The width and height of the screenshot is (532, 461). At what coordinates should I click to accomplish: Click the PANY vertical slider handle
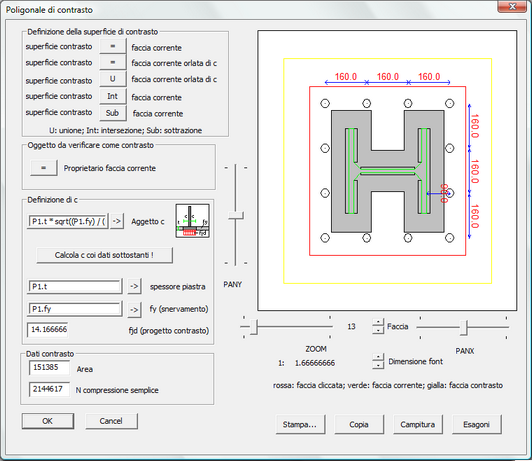coord(236,215)
